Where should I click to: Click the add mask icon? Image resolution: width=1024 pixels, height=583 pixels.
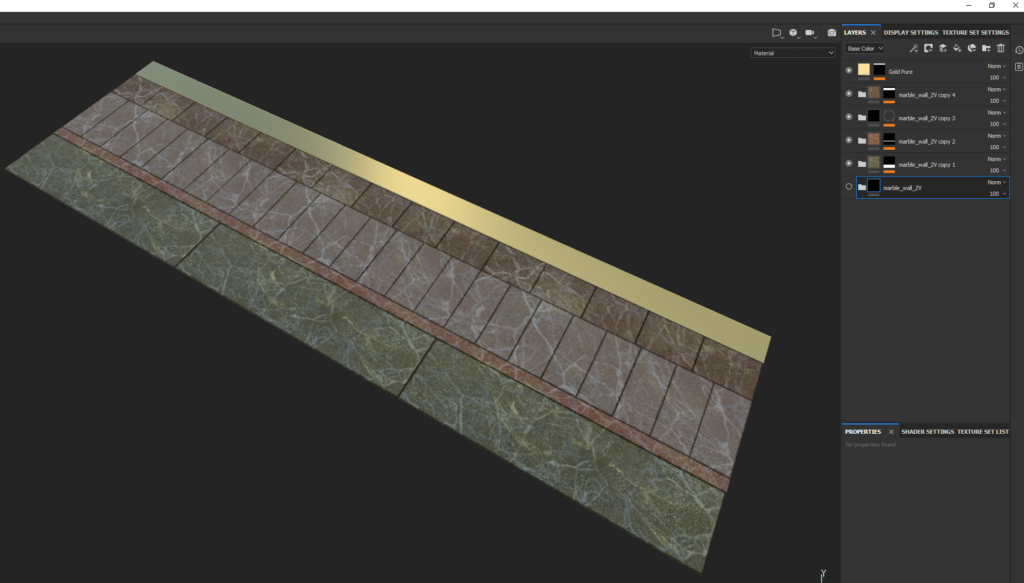click(928, 48)
